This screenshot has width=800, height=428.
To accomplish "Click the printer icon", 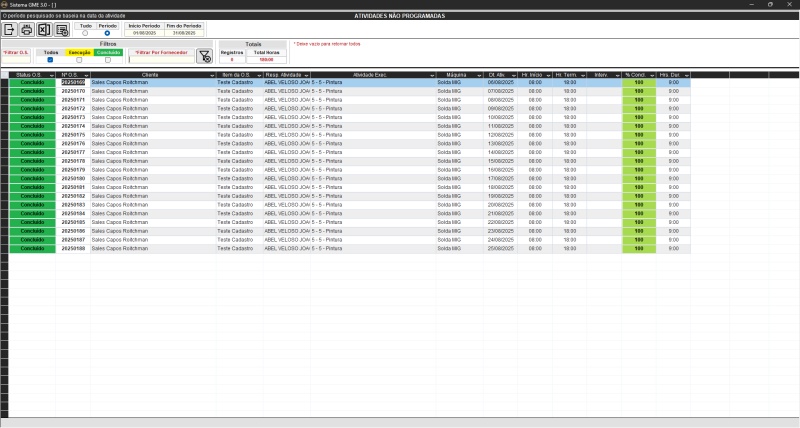I will [x=27, y=29].
